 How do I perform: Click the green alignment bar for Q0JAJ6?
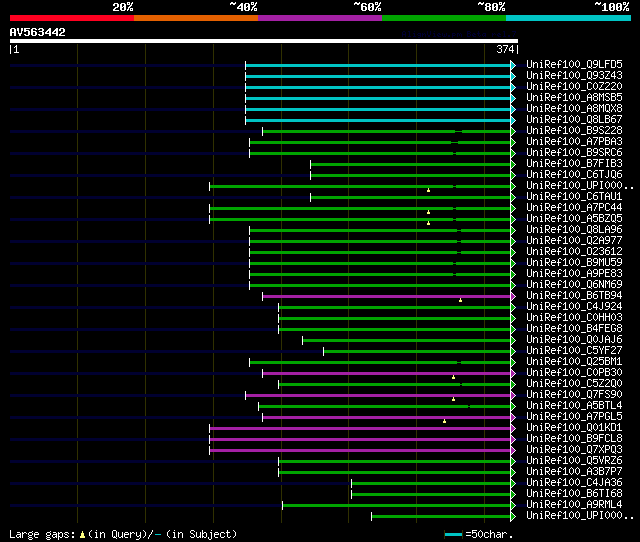(407, 340)
